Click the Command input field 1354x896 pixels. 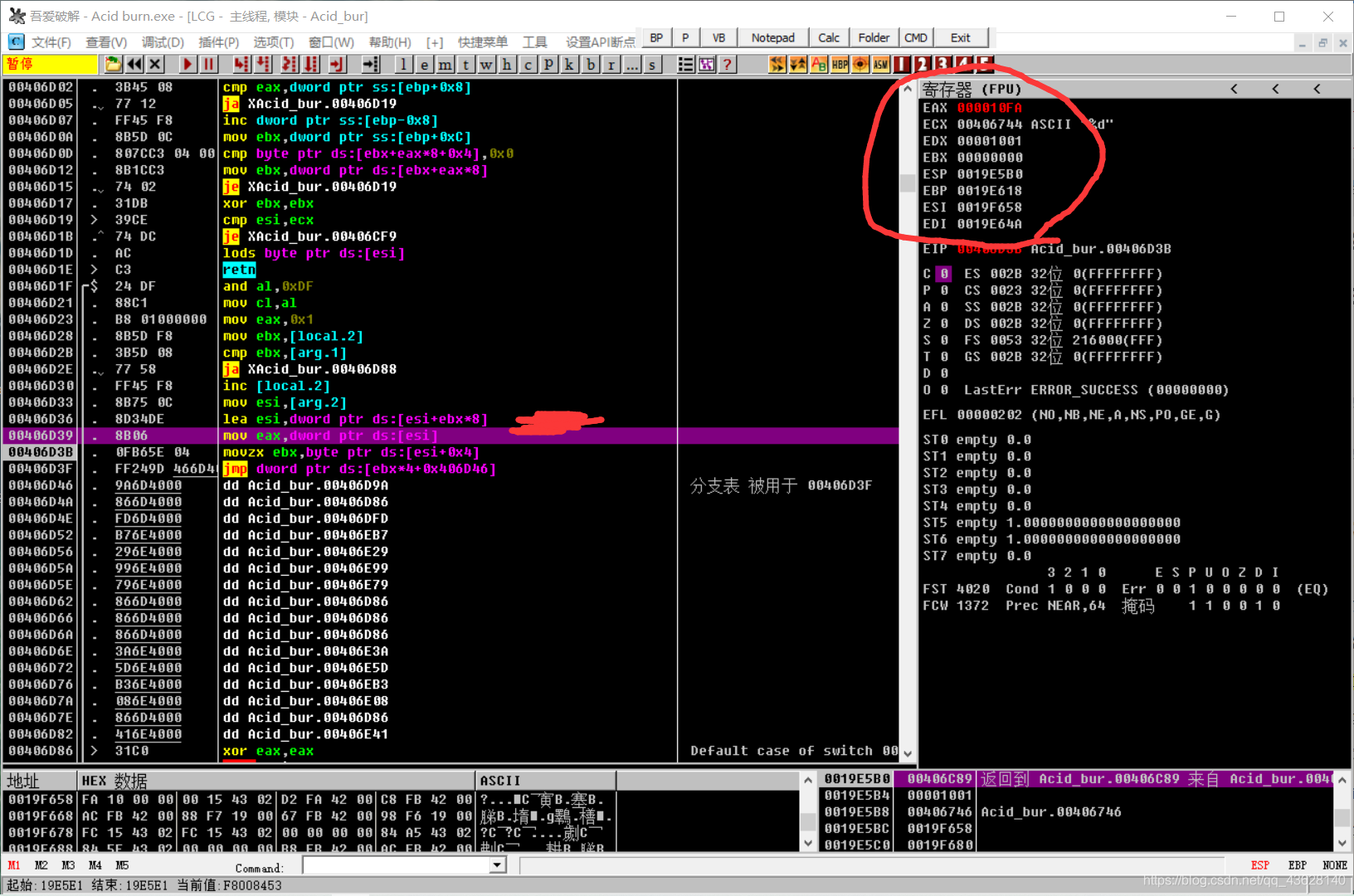(397, 865)
